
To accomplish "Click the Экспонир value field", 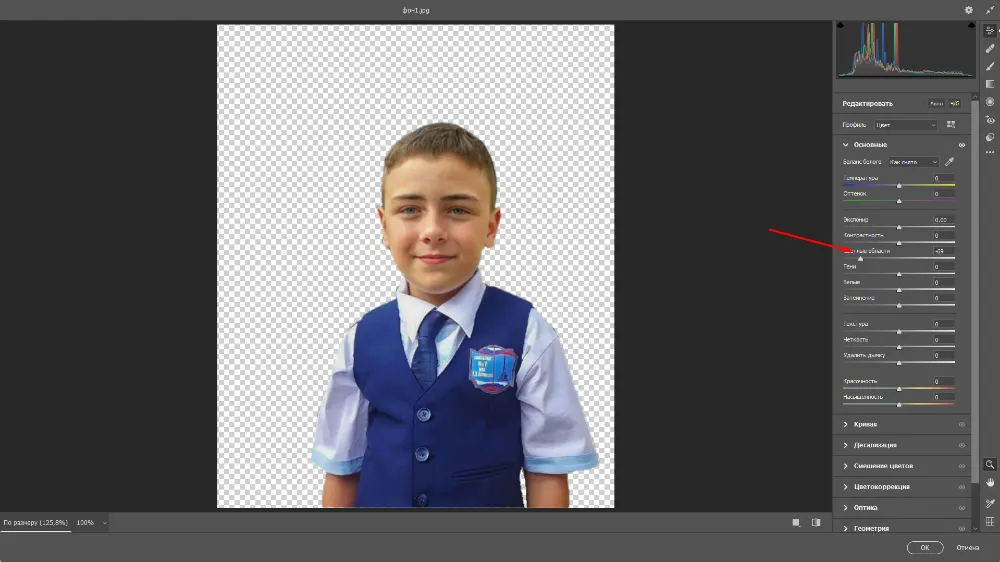I will coord(940,220).
